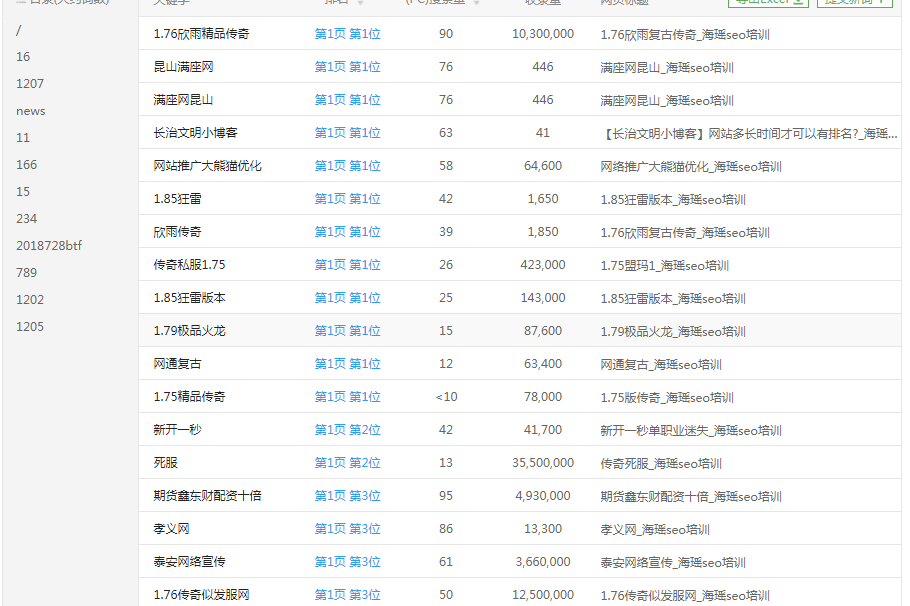Open rank link for 1.75精品传奇
The height and width of the screenshot is (606, 910).
(x=348, y=397)
